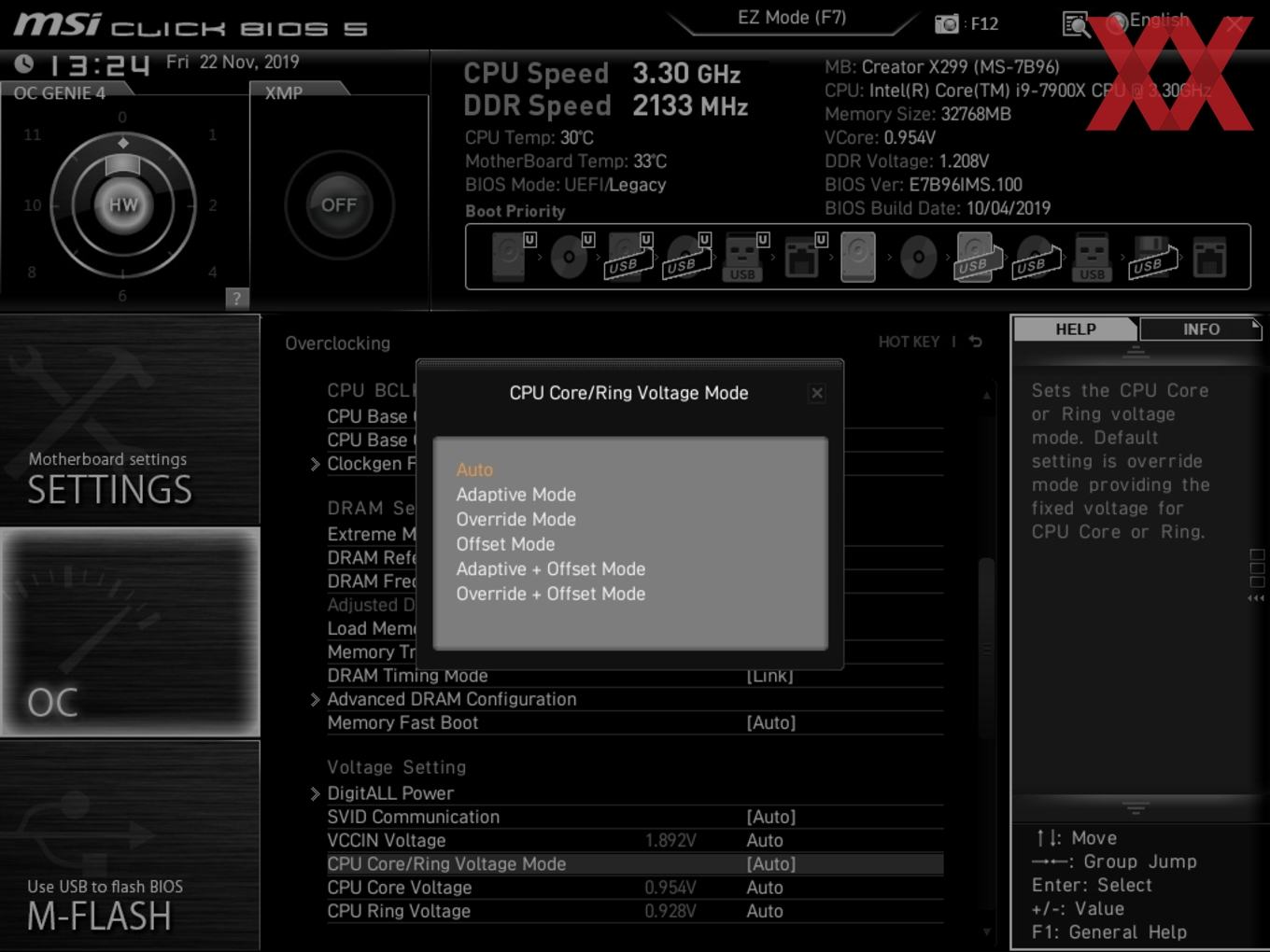1270x952 pixels.
Task: Choose Adaptive + Offset Mode option
Action: 551,569
